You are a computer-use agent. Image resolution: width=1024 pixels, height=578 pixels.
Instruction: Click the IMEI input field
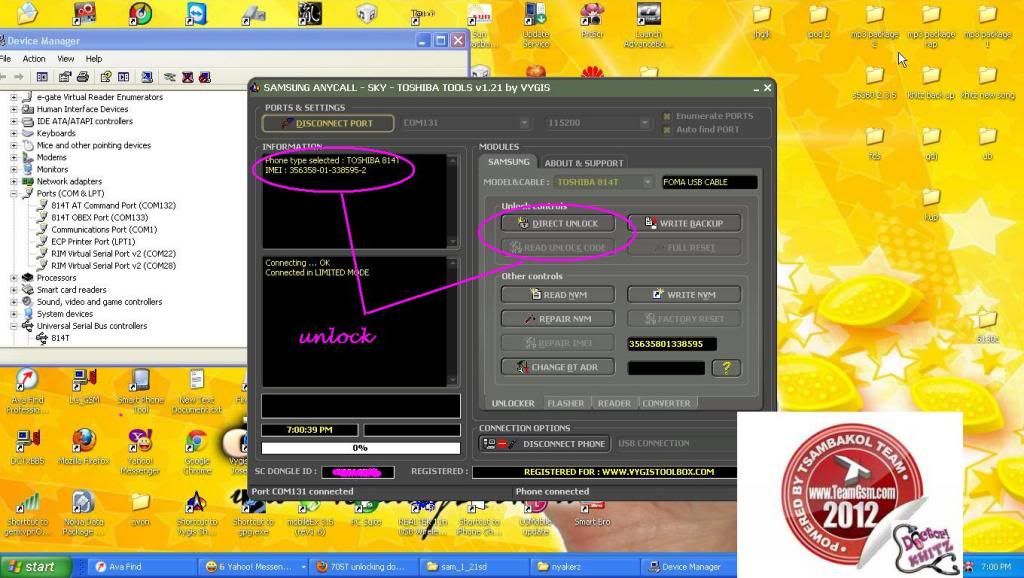[x=671, y=344]
